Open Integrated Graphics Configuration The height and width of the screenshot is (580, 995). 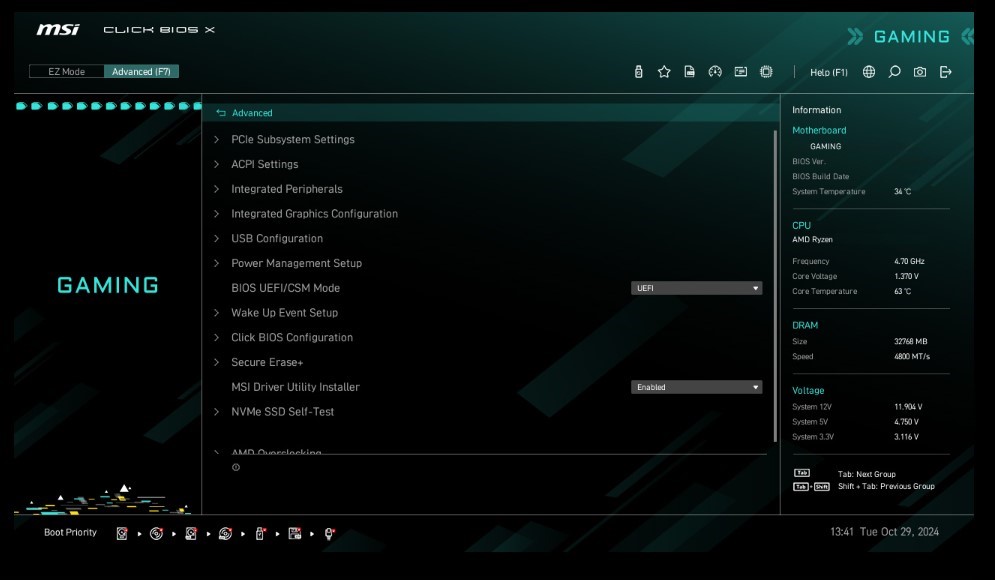pyautogui.click(x=314, y=214)
